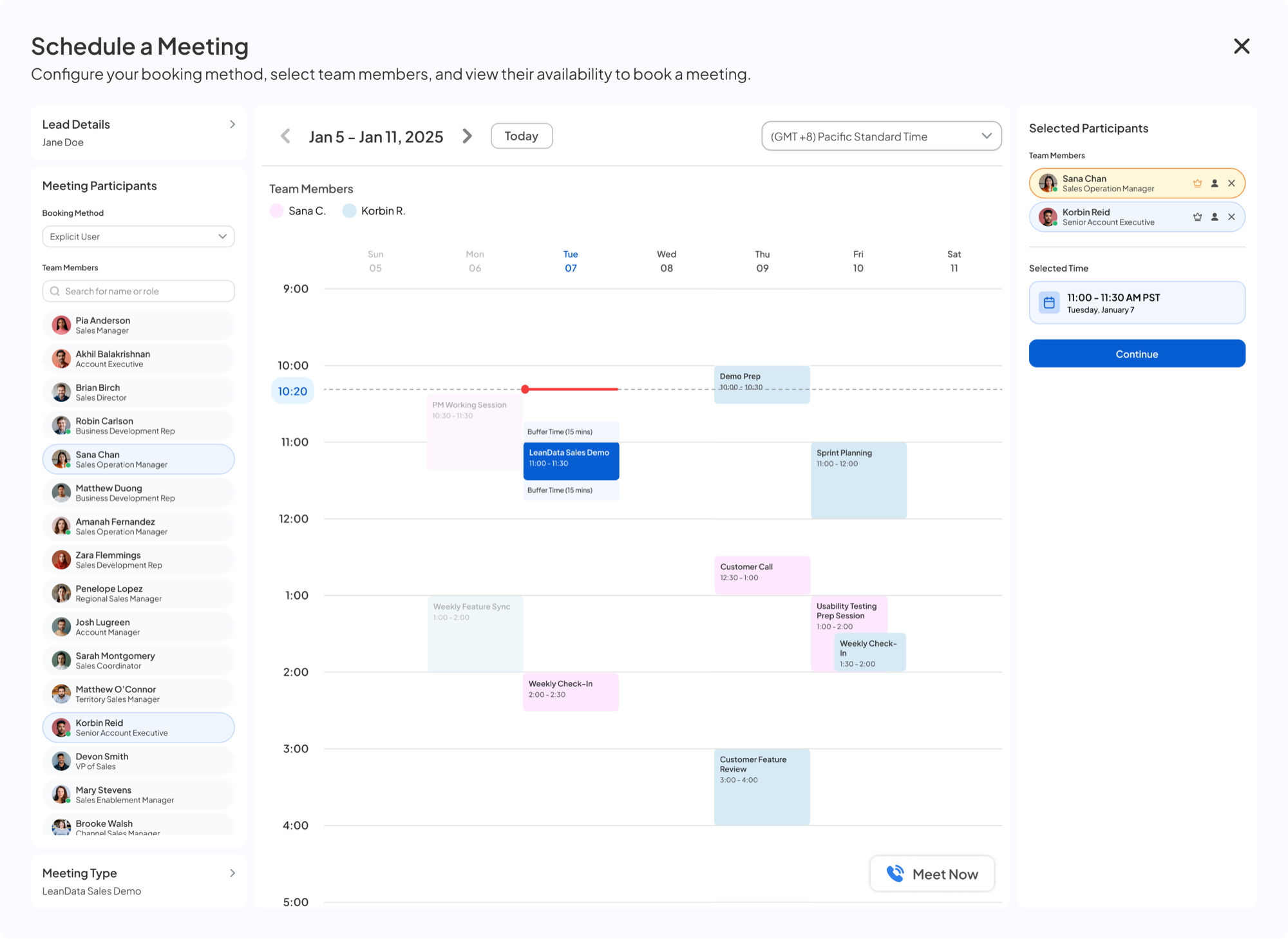
Task: Click the Continue button
Action: 1137,354
